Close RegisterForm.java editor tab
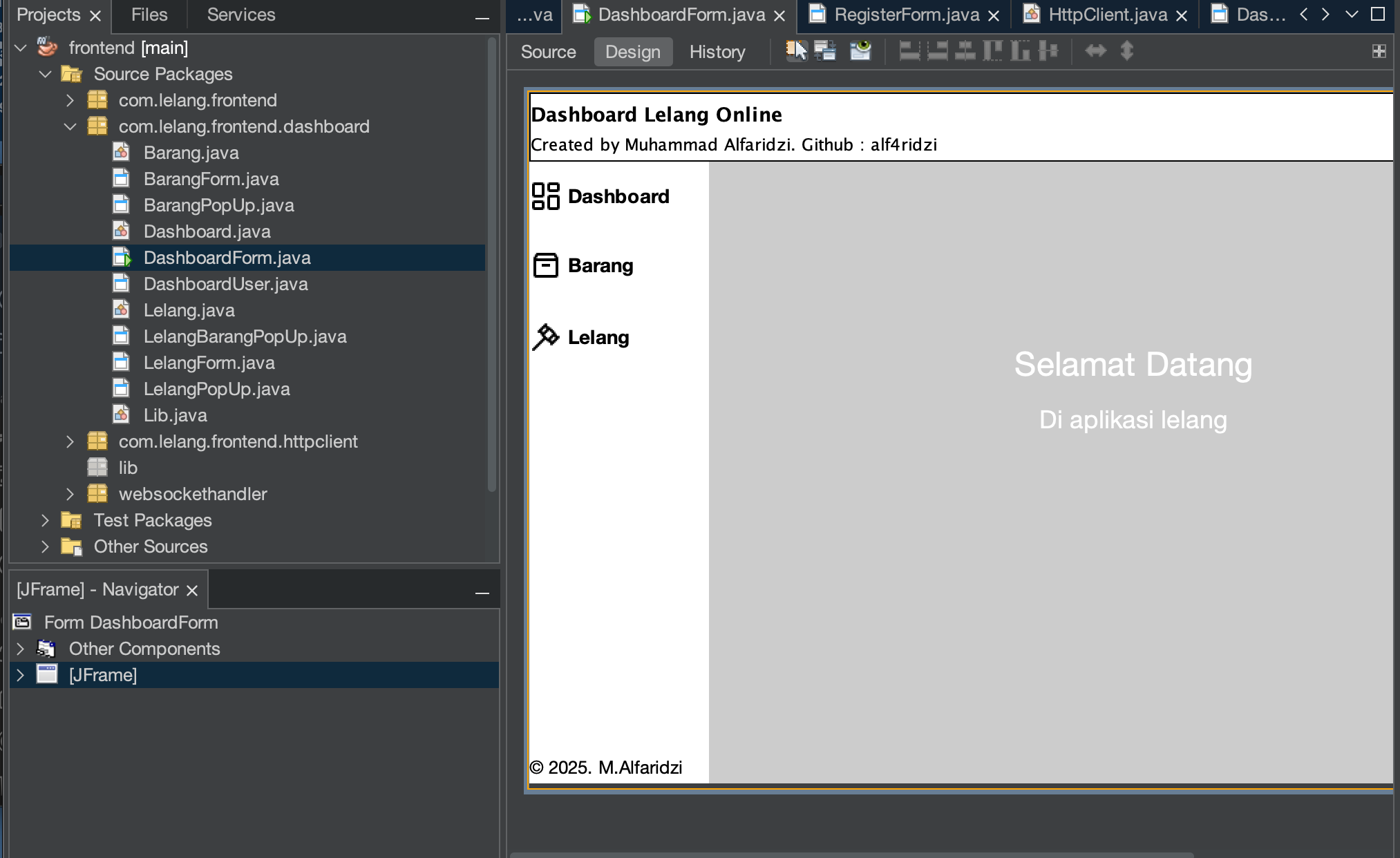 point(994,15)
